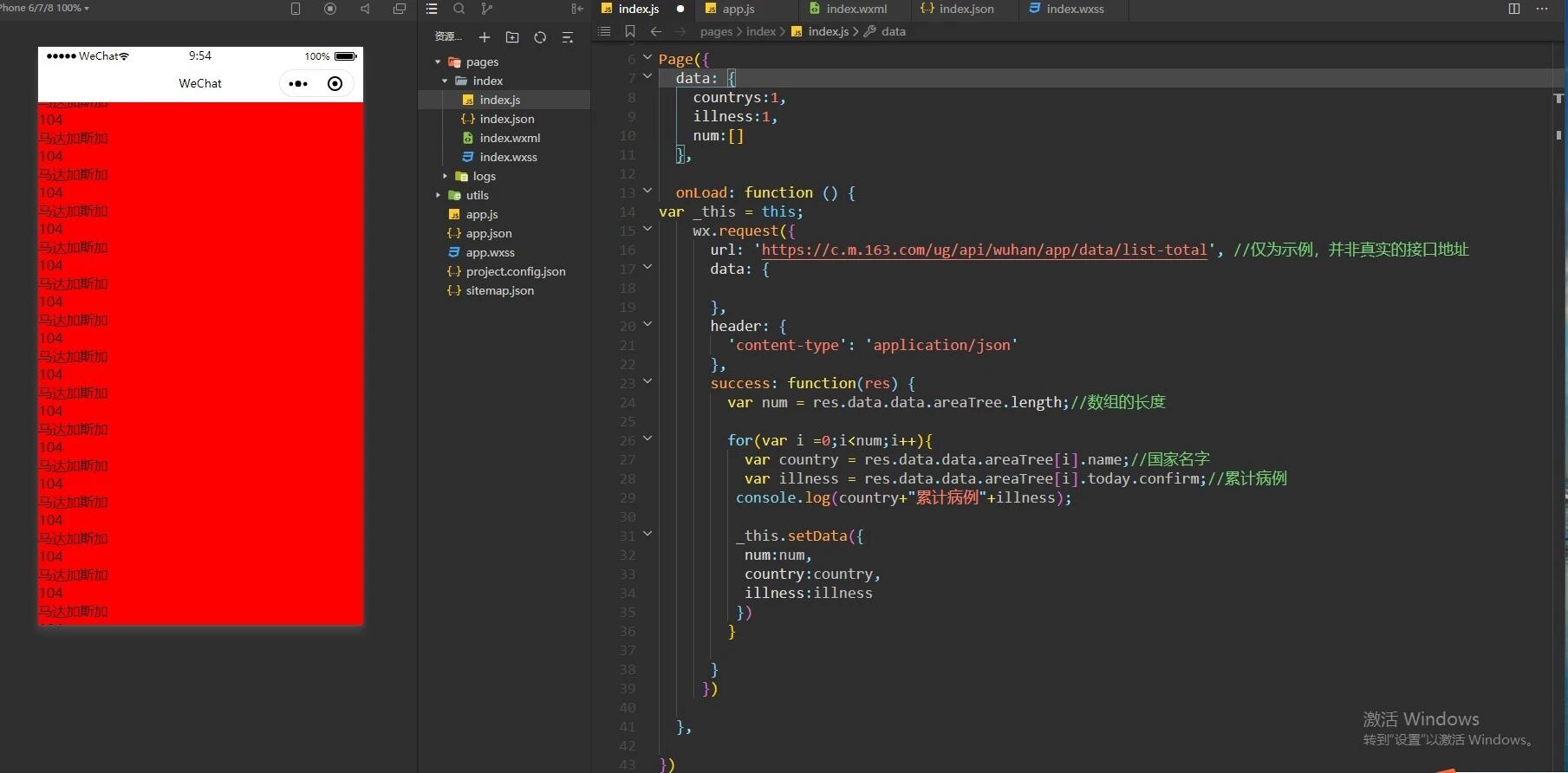Navigate back with the left arrow
1568x773 pixels.
click(656, 31)
